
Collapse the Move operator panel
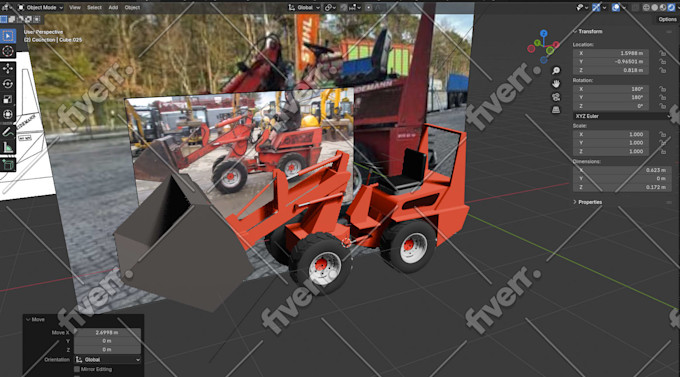click(x=35, y=320)
